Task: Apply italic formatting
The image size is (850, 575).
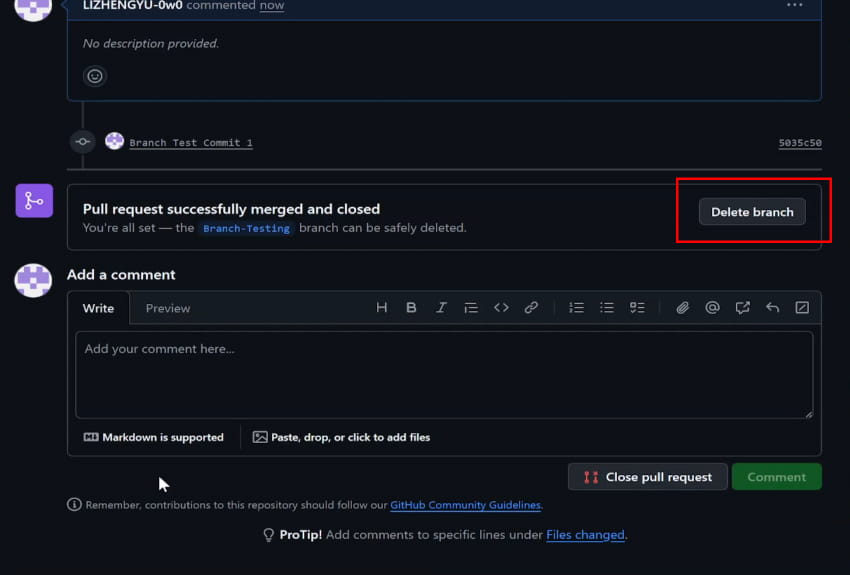Action: click(x=441, y=308)
